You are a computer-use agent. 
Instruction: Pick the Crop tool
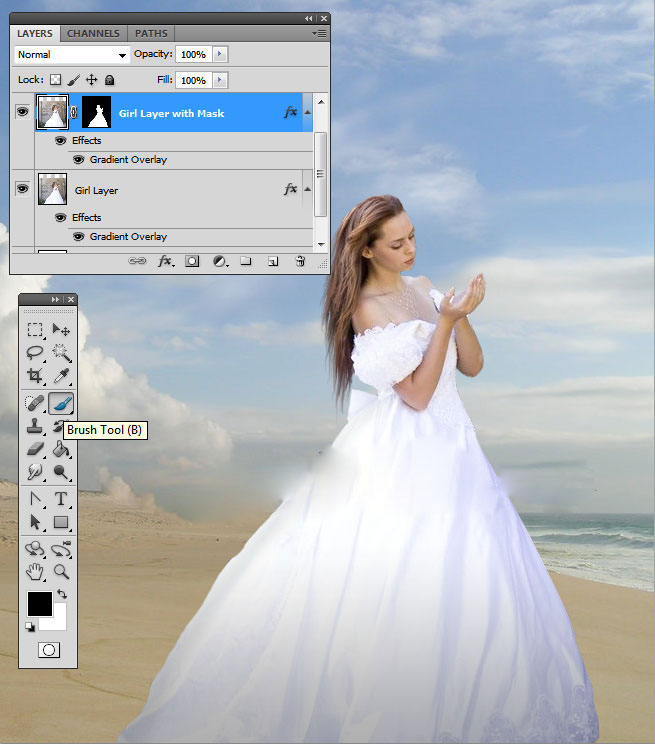[35, 376]
